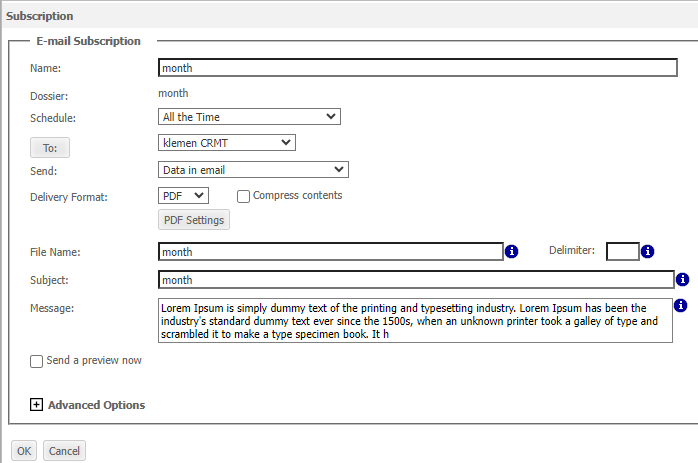Click info icon next to Delimiter field
Screen dimensions: 698x463
pos(647,252)
